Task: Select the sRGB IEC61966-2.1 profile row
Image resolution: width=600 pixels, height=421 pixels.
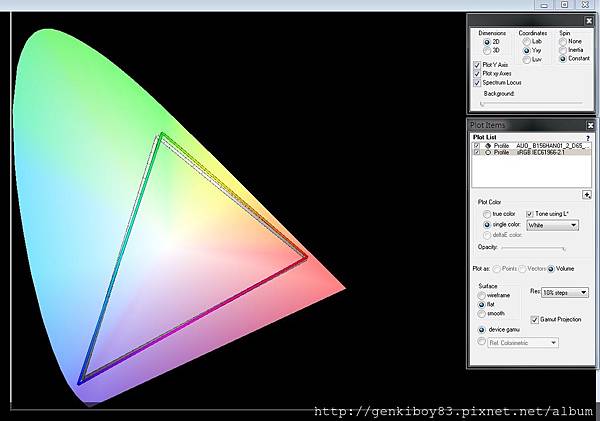Action: tap(532, 152)
